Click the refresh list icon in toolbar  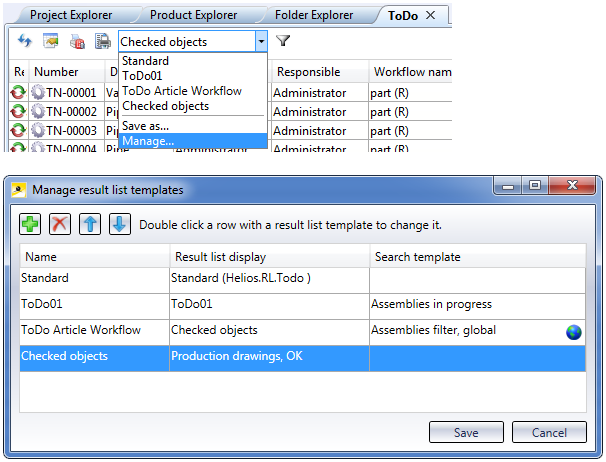(x=25, y=42)
